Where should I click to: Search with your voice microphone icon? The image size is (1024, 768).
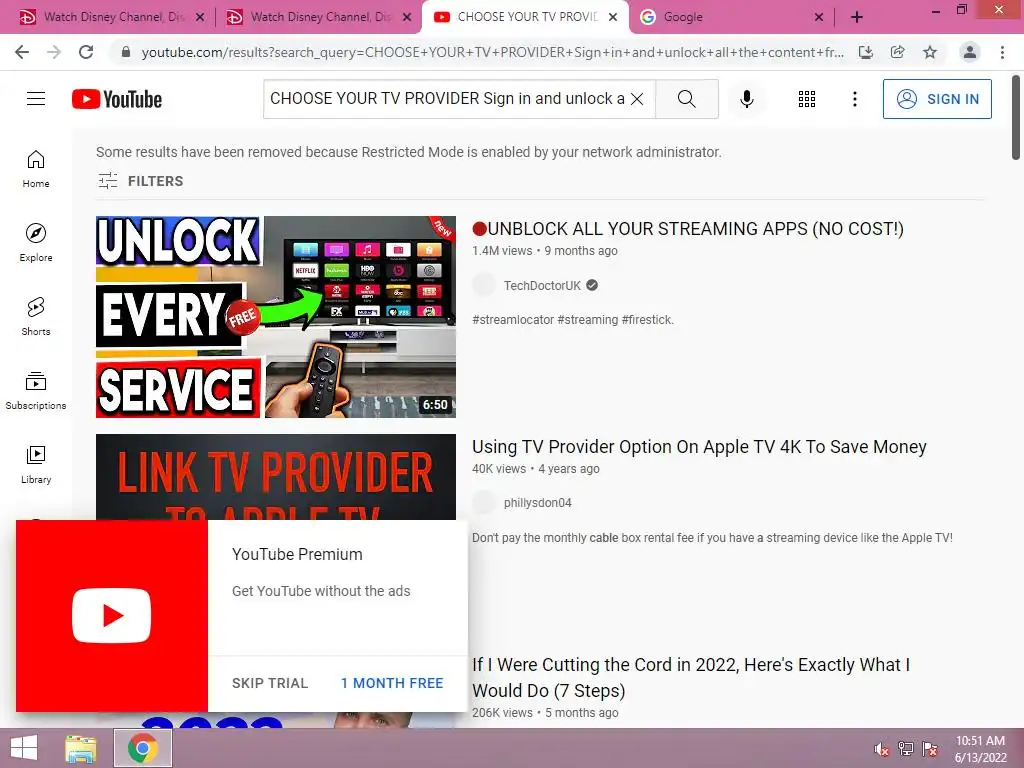tap(746, 99)
